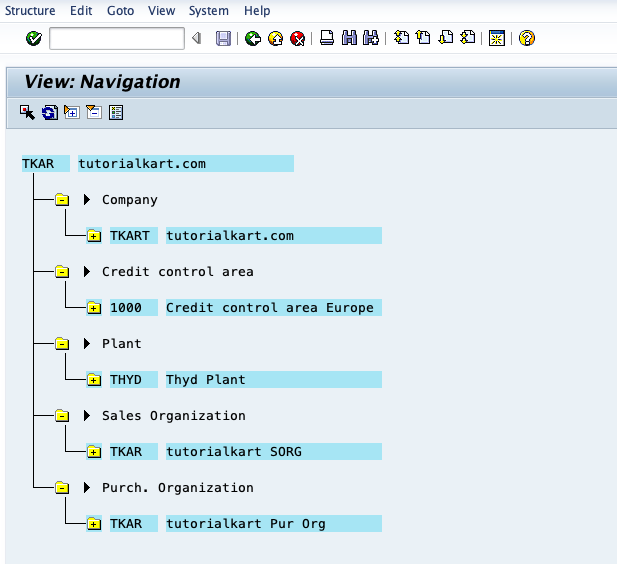Click the Refresh structure icon
617x564 pixels.
50,113
